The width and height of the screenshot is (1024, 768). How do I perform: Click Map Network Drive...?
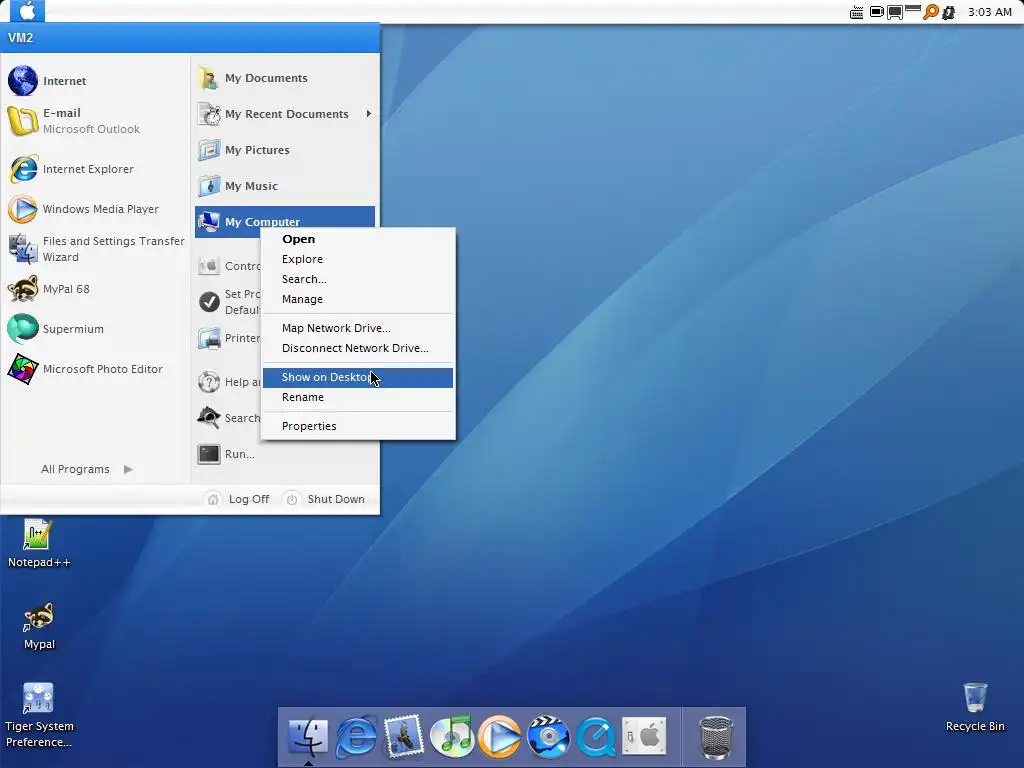click(x=358, y=328)
